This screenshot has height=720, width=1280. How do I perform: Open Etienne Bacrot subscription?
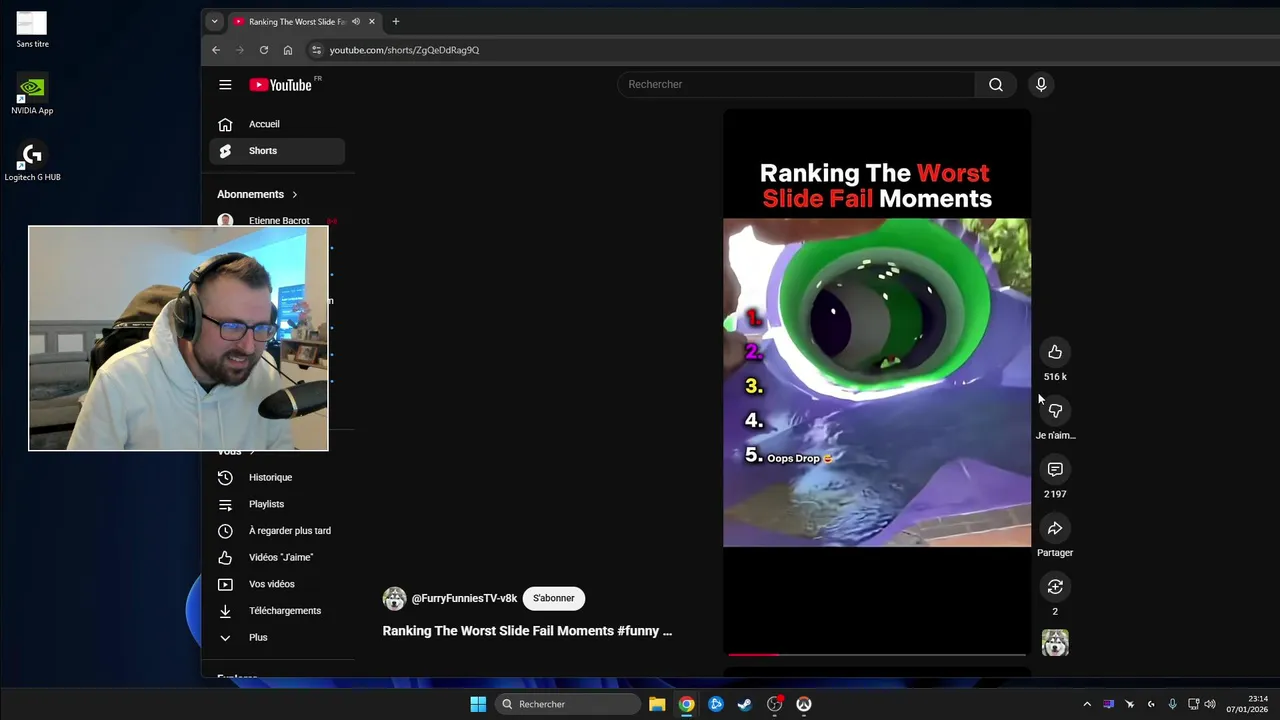pyautogui.click(x=277, y=220)
